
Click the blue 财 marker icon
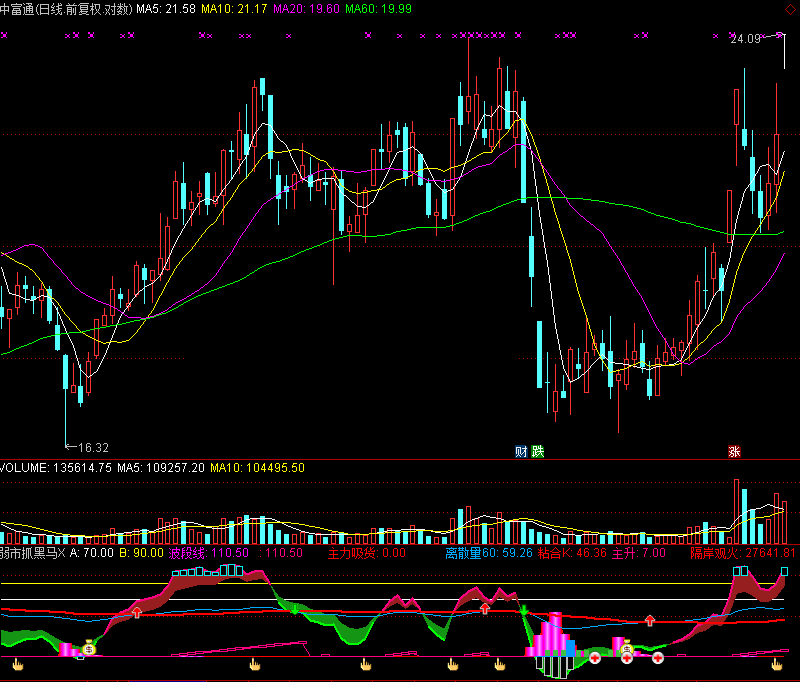pyautogui.click(x=521, y=451)
